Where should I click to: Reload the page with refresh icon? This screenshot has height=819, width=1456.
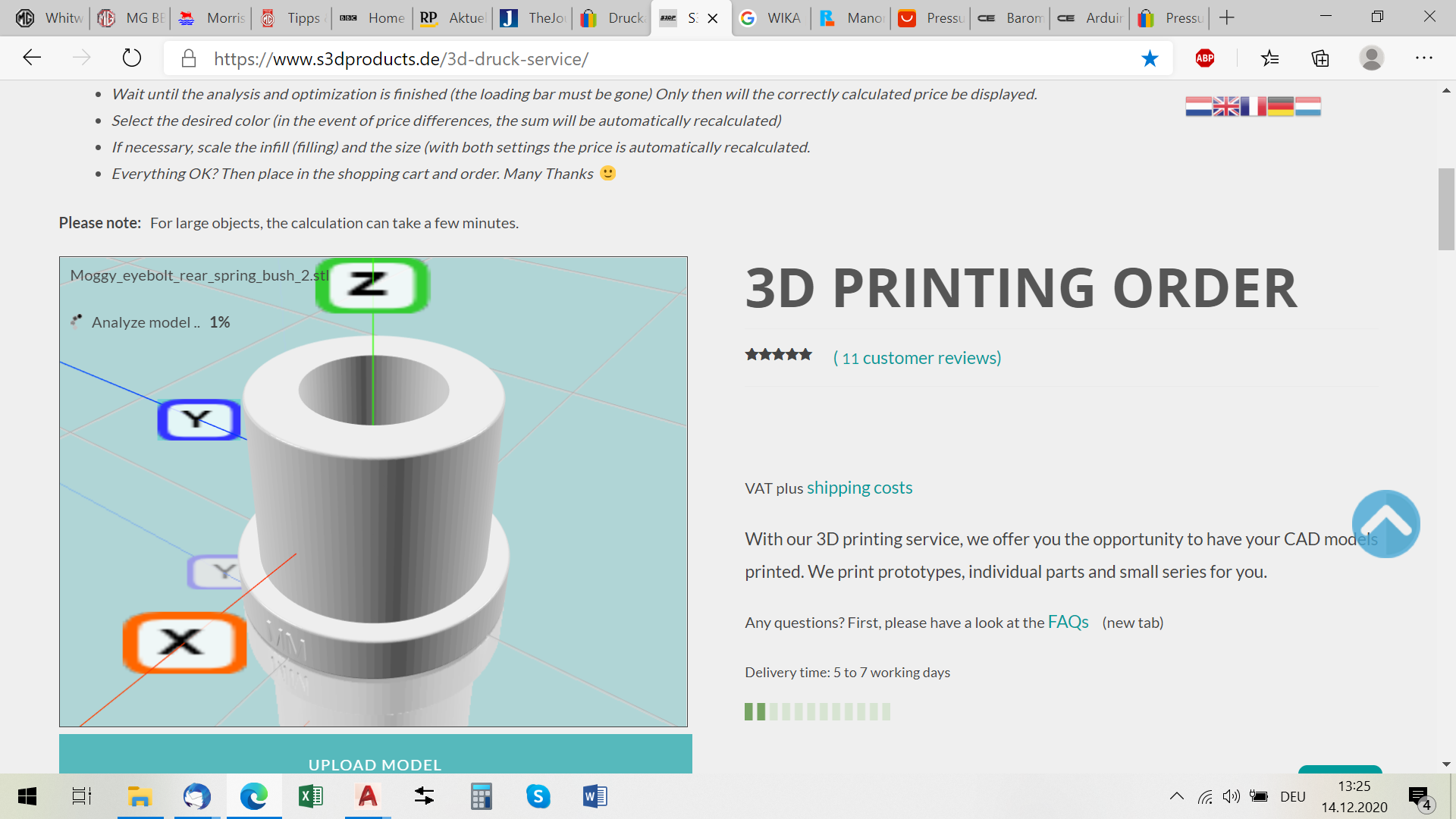pos(132,58)
